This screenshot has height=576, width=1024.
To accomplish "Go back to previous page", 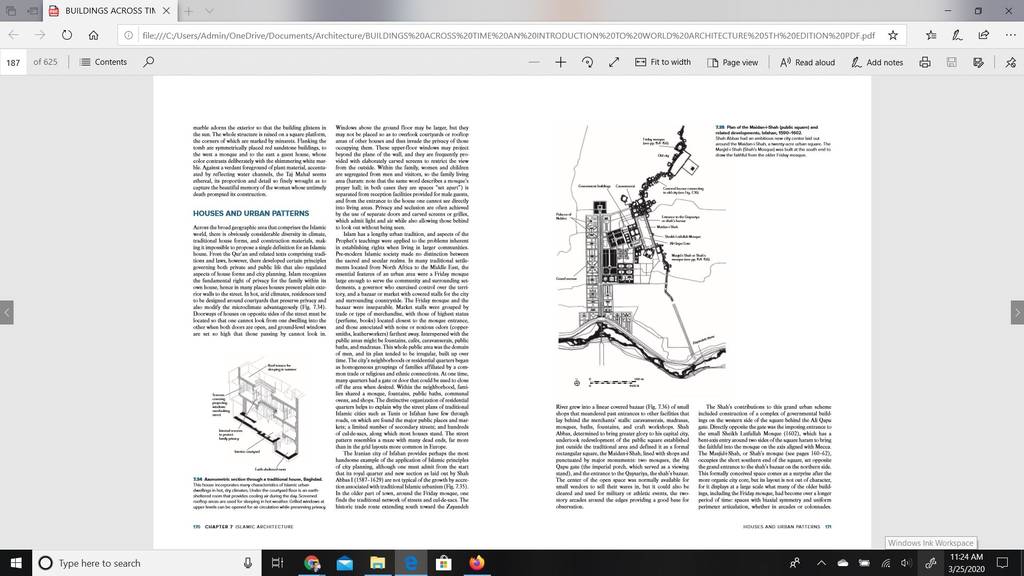I will click(x=14, y=35).
